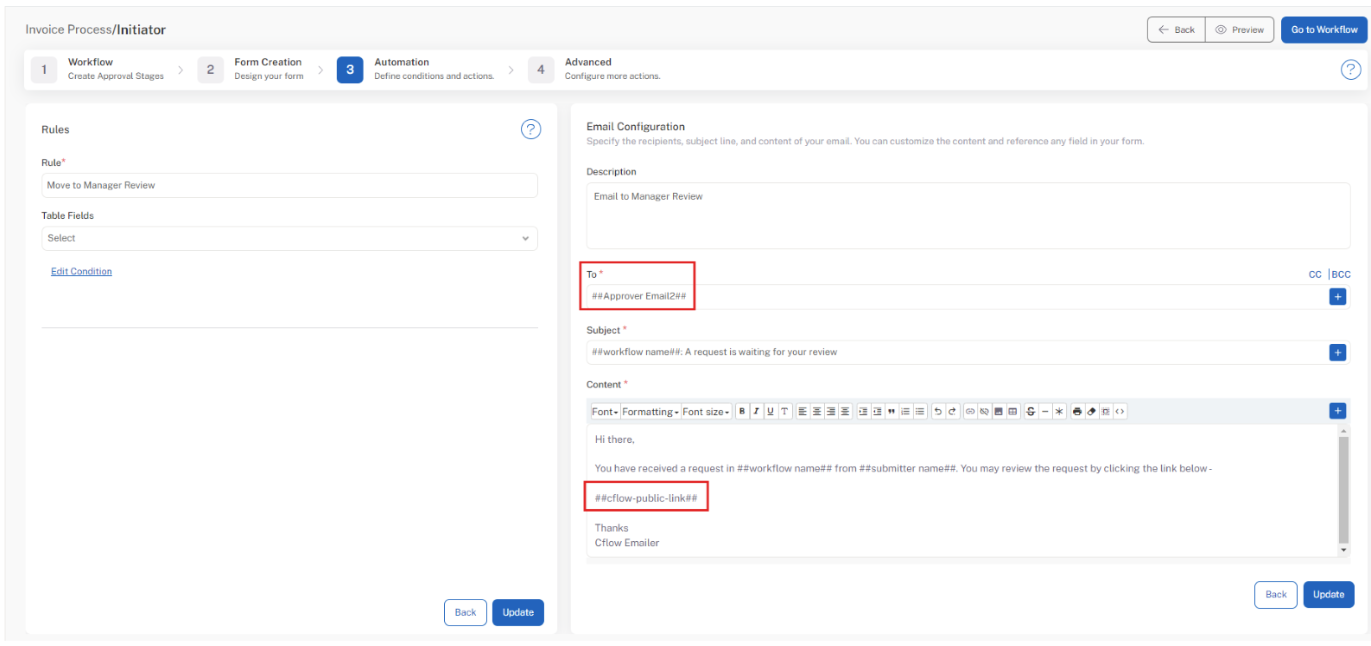The width and height of the screenshot is (1371, 646).
Task: Open the Font dropdown in the editor
Action: click(604, 411)
